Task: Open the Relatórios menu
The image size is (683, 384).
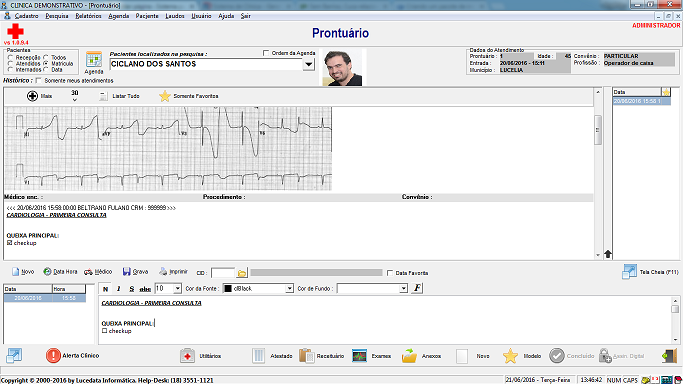Action: [x=88, y=16]
